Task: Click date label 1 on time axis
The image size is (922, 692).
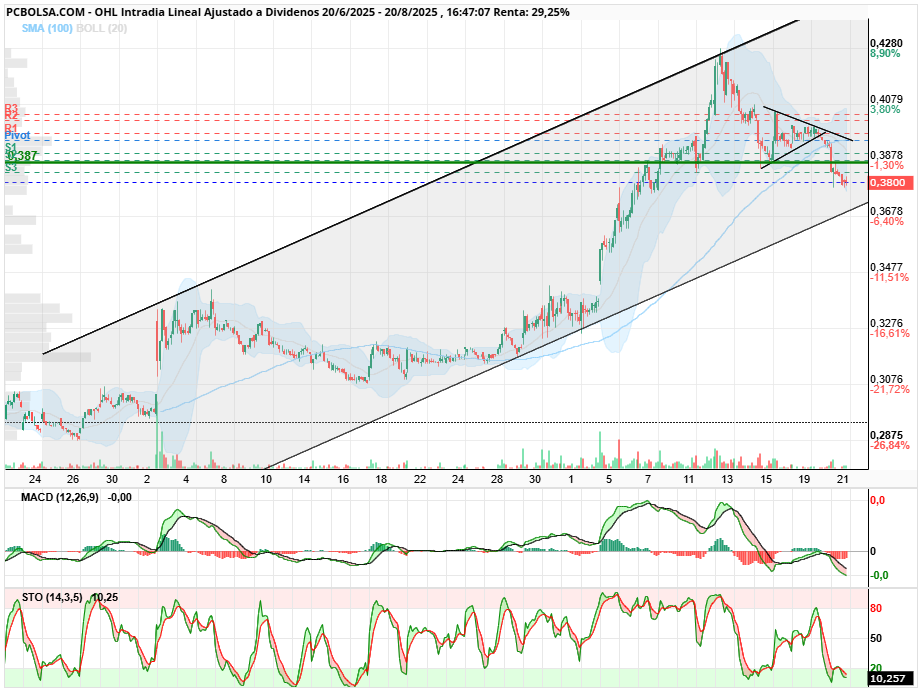Action: pos(571,479)
